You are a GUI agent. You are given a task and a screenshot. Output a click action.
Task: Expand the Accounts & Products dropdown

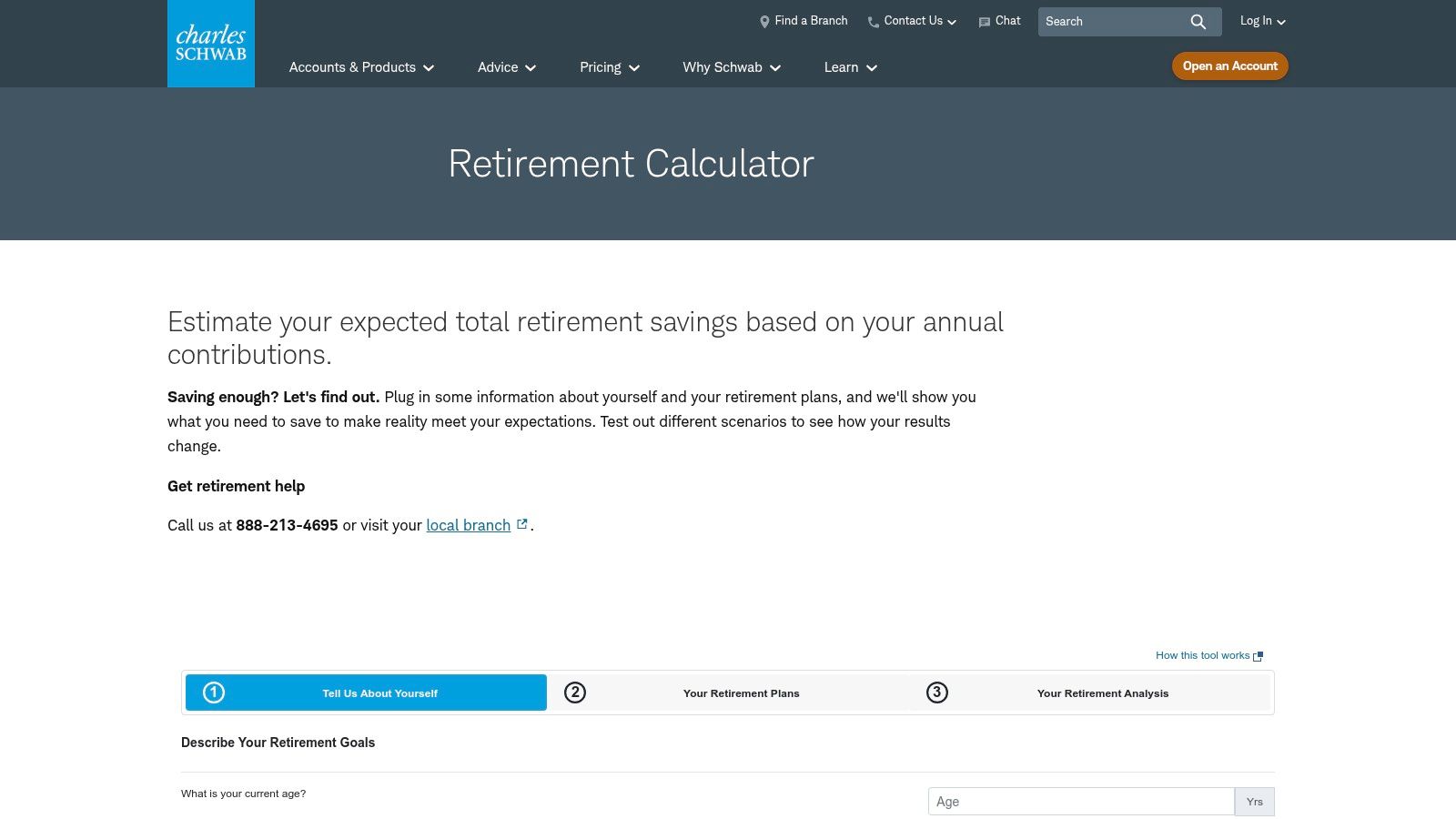[361, 67]
